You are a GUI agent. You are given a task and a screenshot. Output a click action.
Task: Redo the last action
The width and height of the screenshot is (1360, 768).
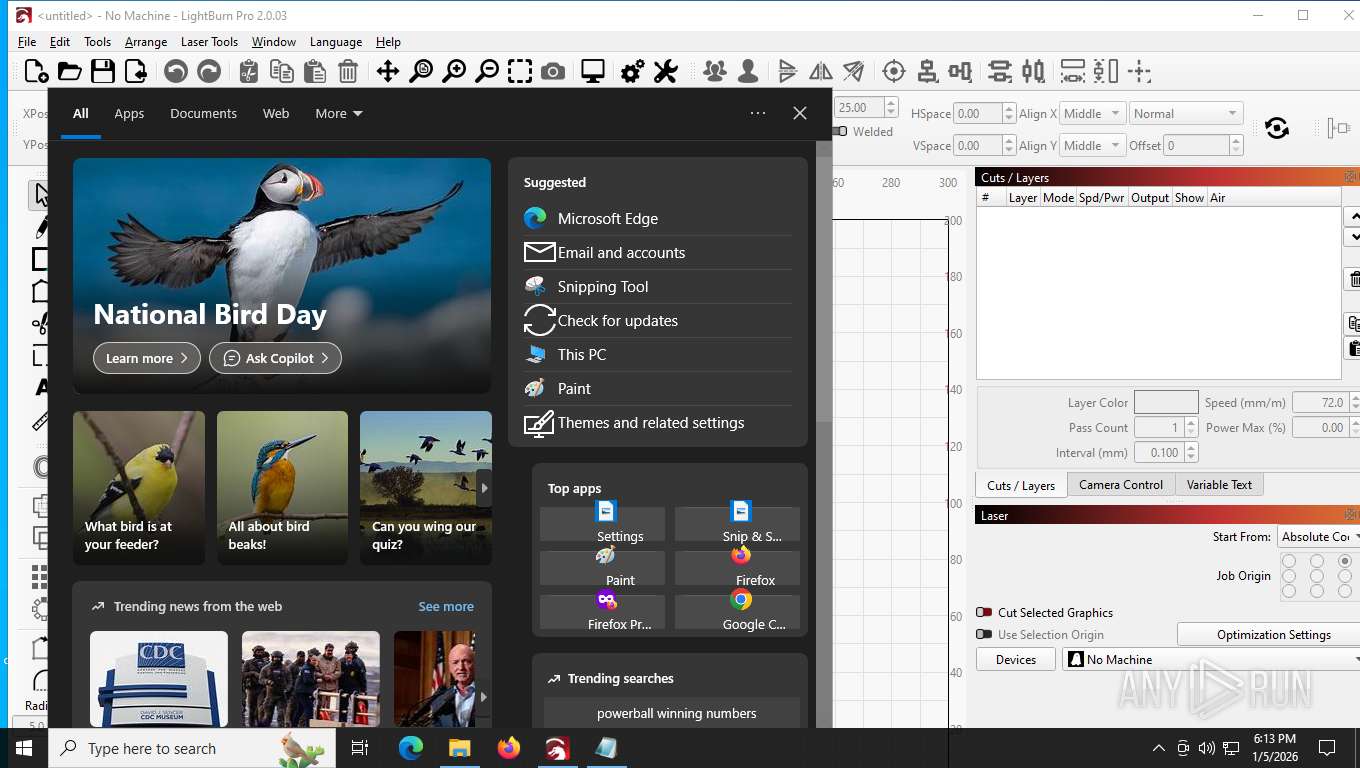click(x=209, y=71)
